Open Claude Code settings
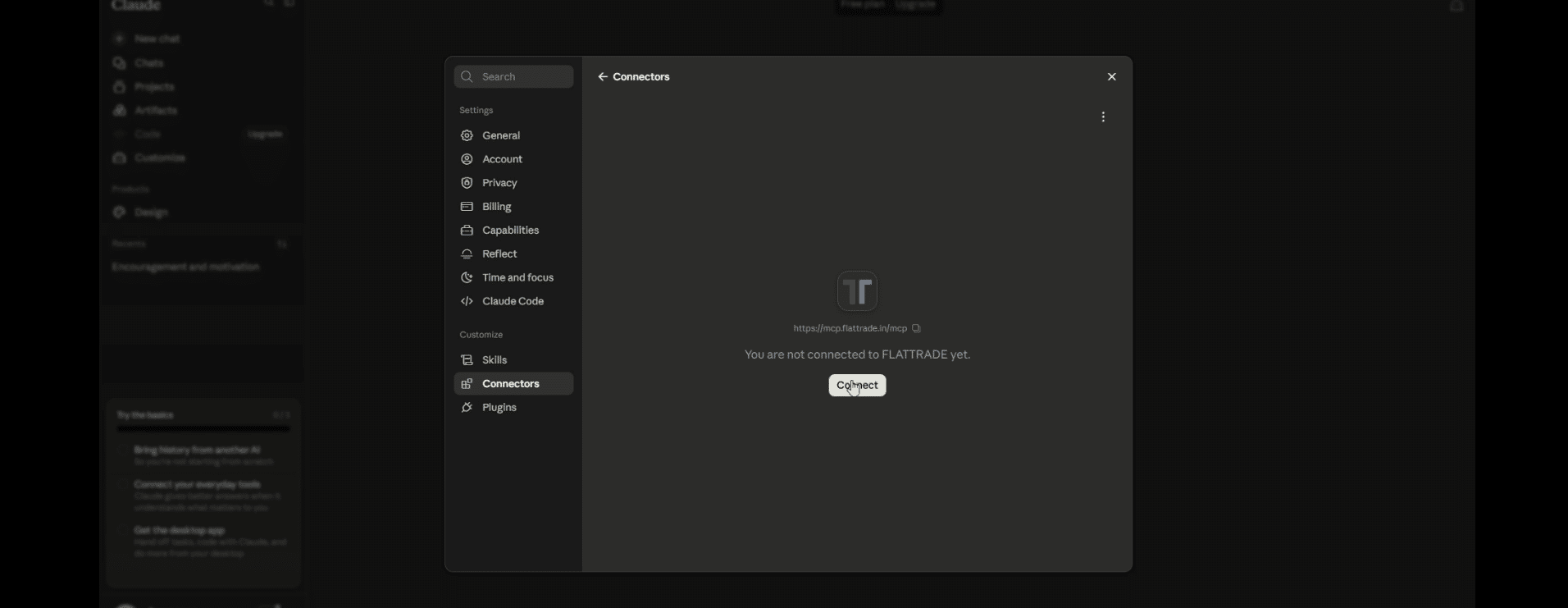1568x608 pixels. pos(513,302)
